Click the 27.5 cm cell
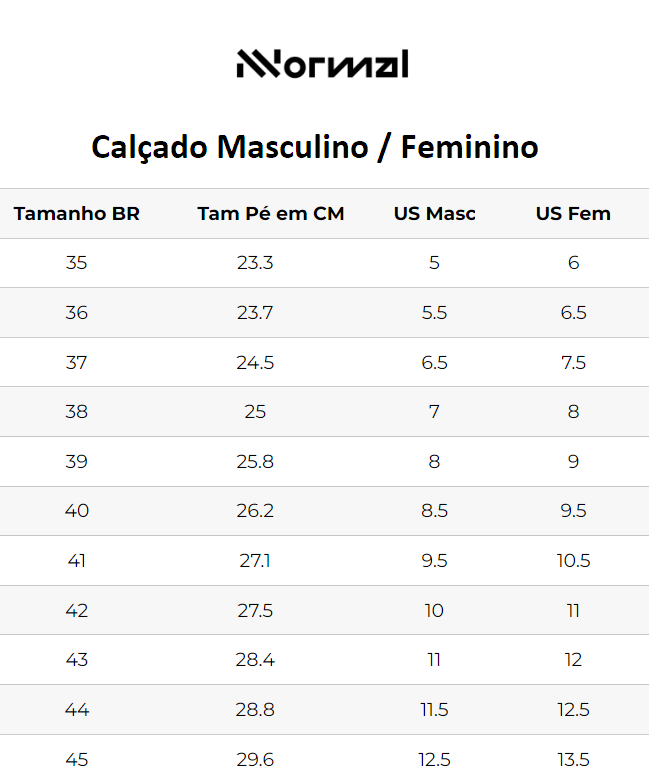Image resolution: width=649 pixels, height=783 pixels. (255, 610)
